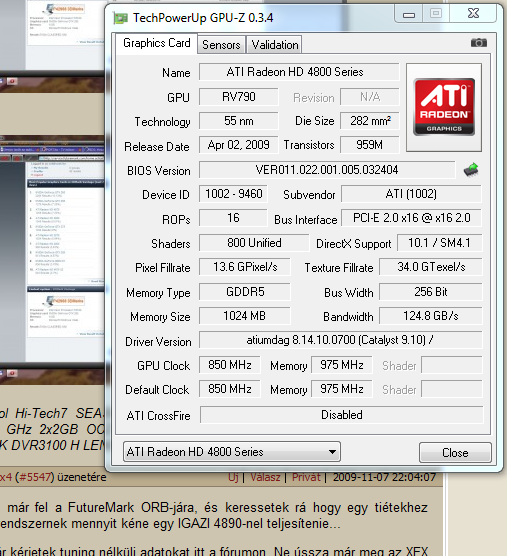Click the Memory Size value 1024 MB
Viewport: 507px width, 556px height.
[x=245, y=316]
